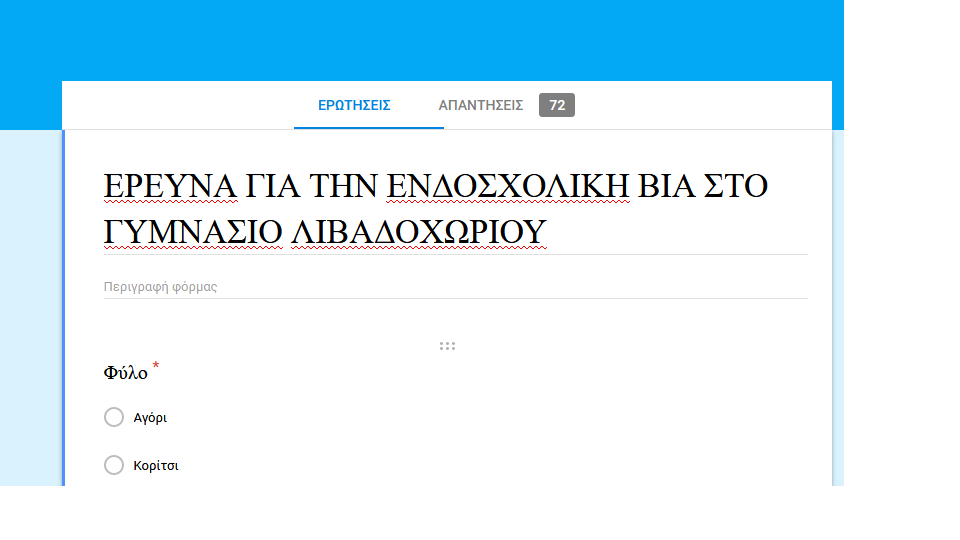The width and height of the screenshot is (960, 540).
Task: Click the red required asterisk beside Φύλο
Action: coord(156,368)
